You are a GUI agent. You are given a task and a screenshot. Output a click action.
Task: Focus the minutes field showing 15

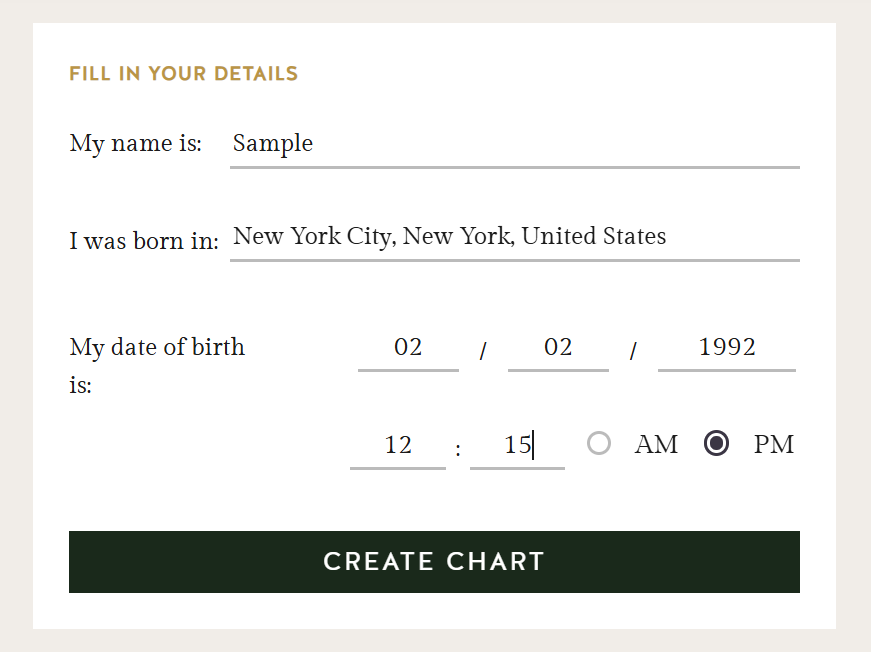pyautogui.click(x=517, y=447)
